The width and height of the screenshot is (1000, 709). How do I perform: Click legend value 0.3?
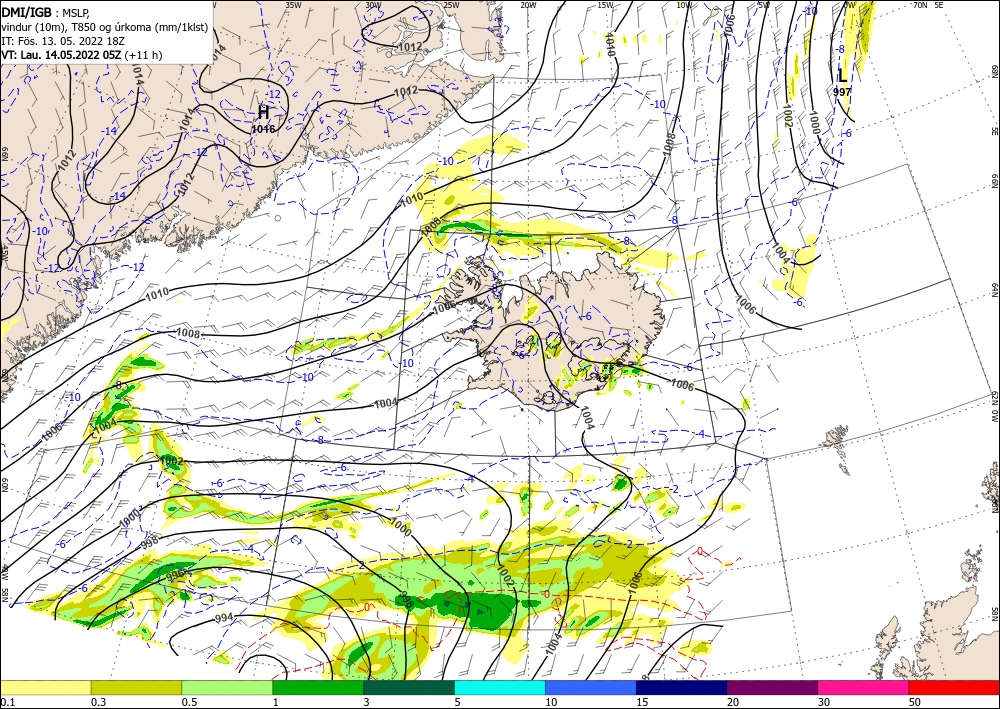pos(98,702)
